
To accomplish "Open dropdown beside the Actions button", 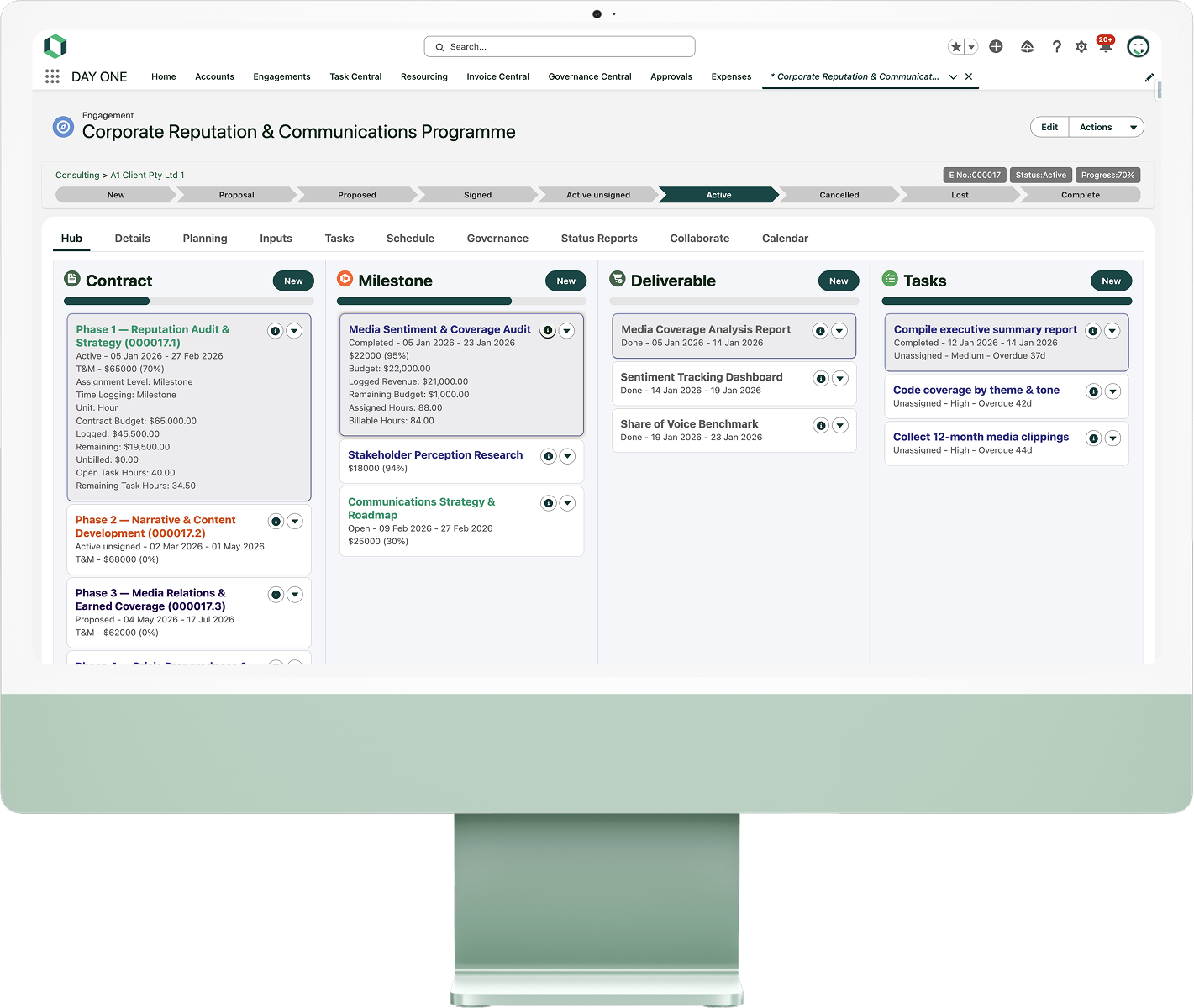I will pyautogui.click(x=1134, y=127).
